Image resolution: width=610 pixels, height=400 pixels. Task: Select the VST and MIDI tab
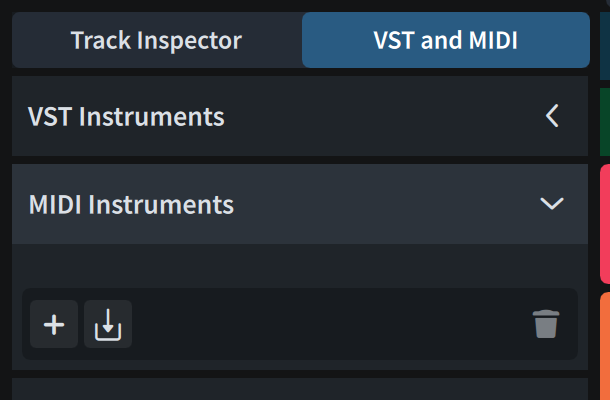pyautogui.click(x=445, y=41)
